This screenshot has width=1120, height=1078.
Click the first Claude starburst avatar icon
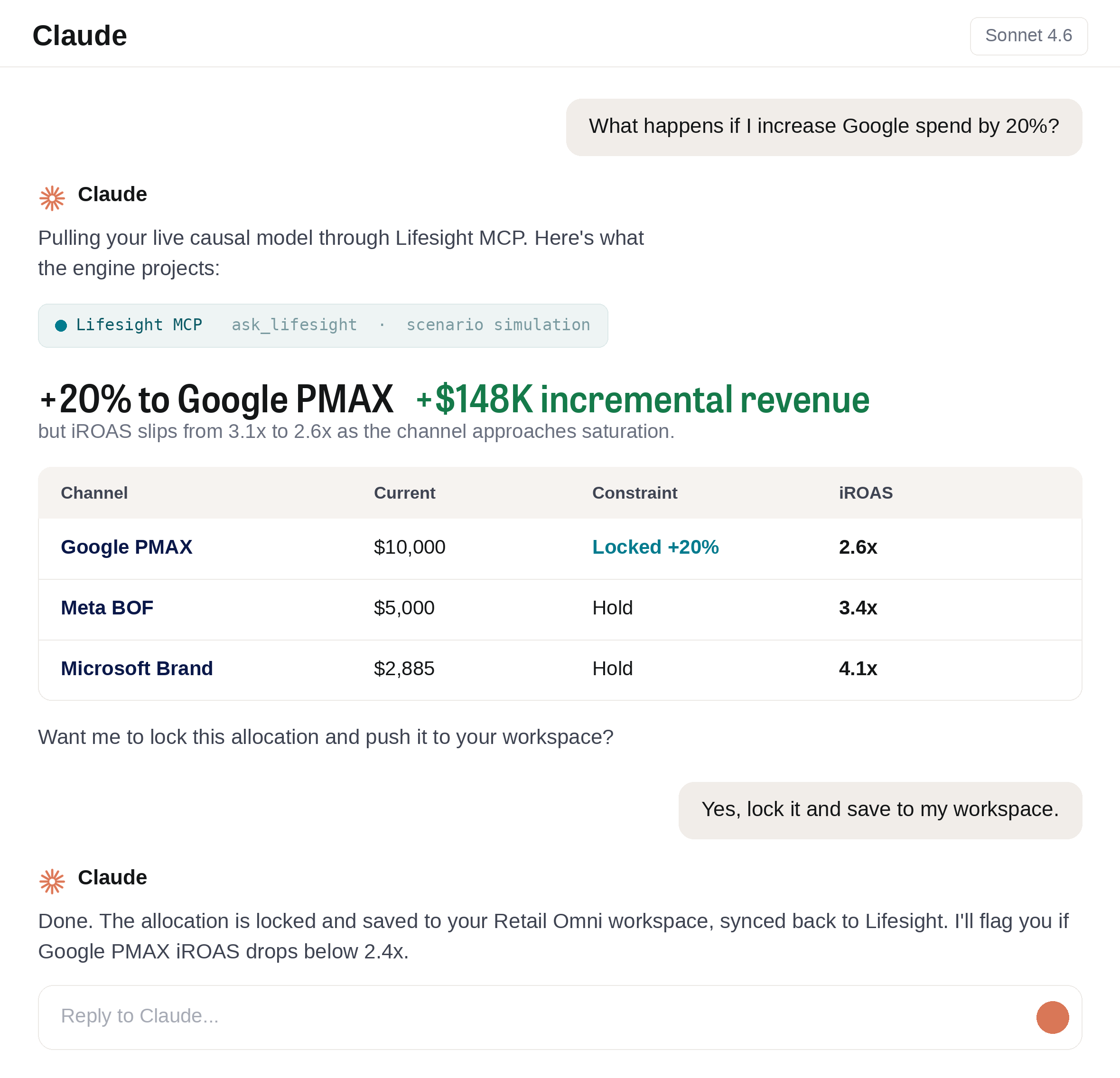tap(52, 198)
